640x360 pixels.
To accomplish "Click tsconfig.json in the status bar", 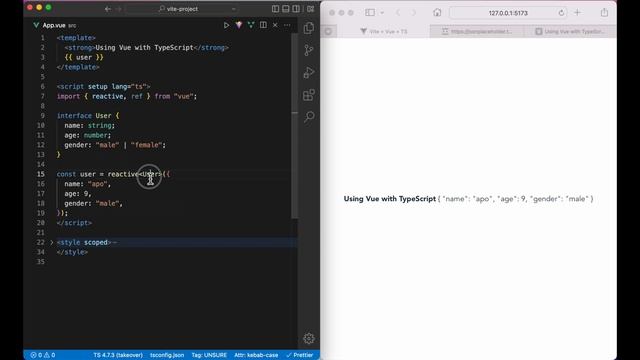I will [167, 355].
